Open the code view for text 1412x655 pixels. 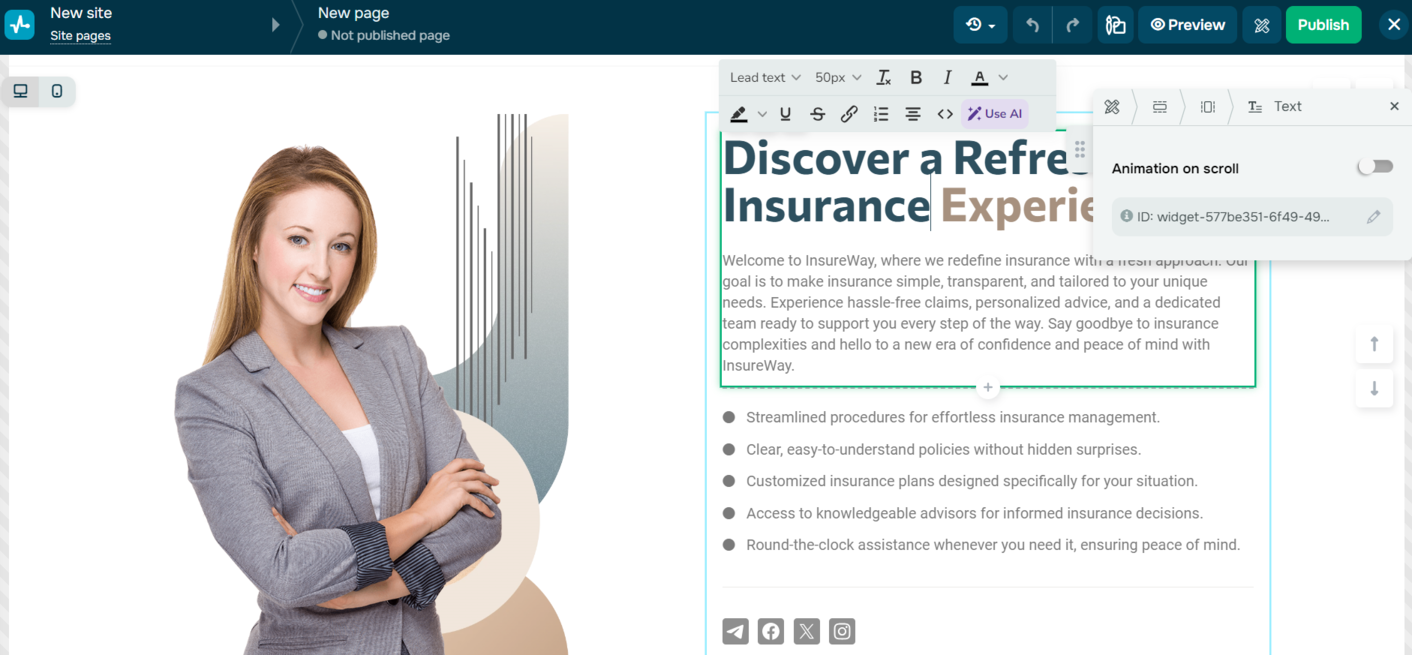coord(945,114)
